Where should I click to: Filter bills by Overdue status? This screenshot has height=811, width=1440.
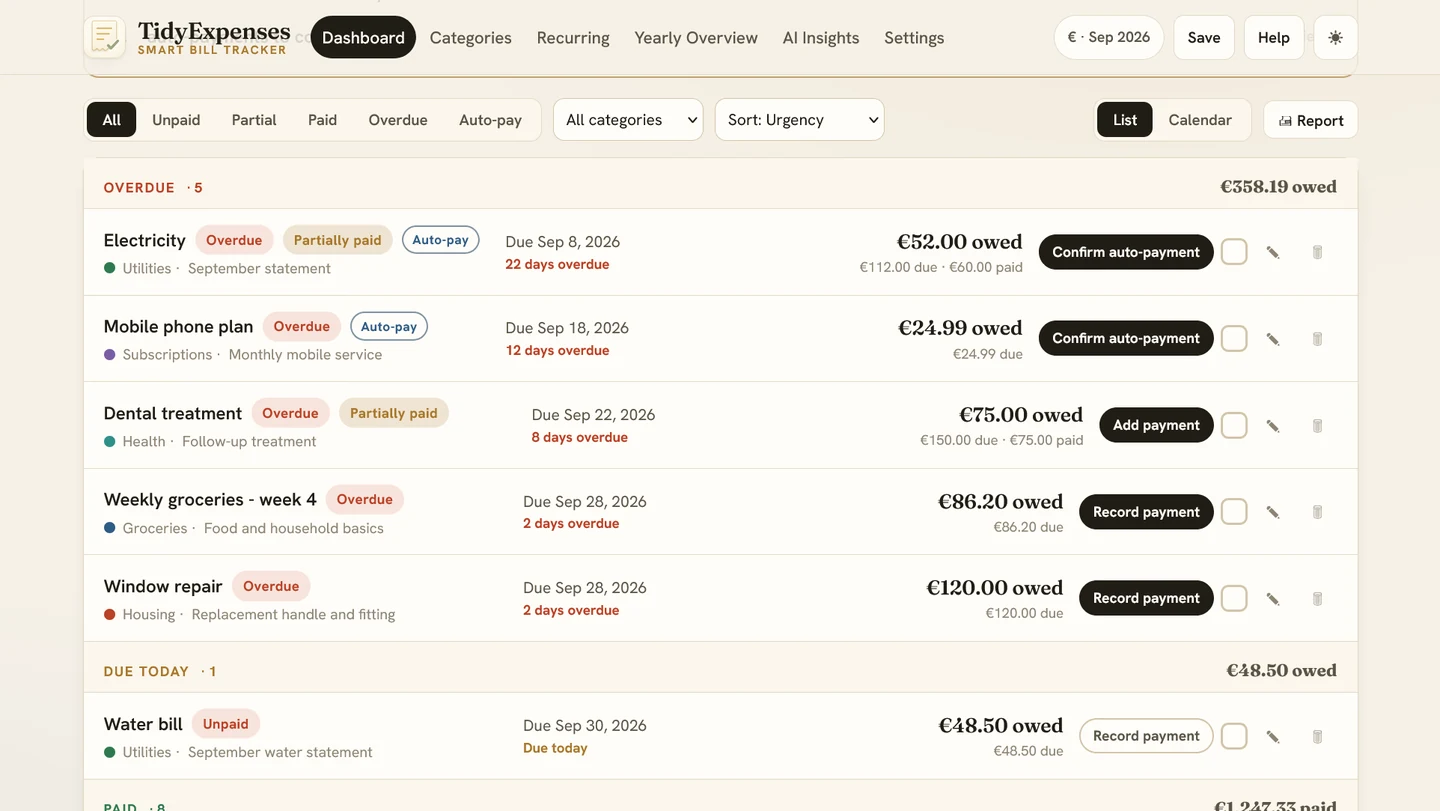tap(398, 120)
